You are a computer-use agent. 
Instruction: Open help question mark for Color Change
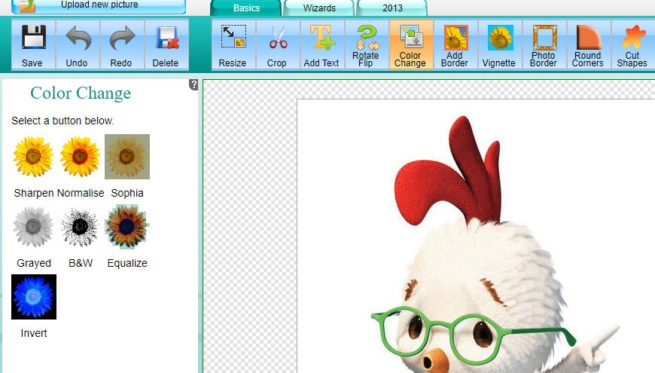[193, 84]
